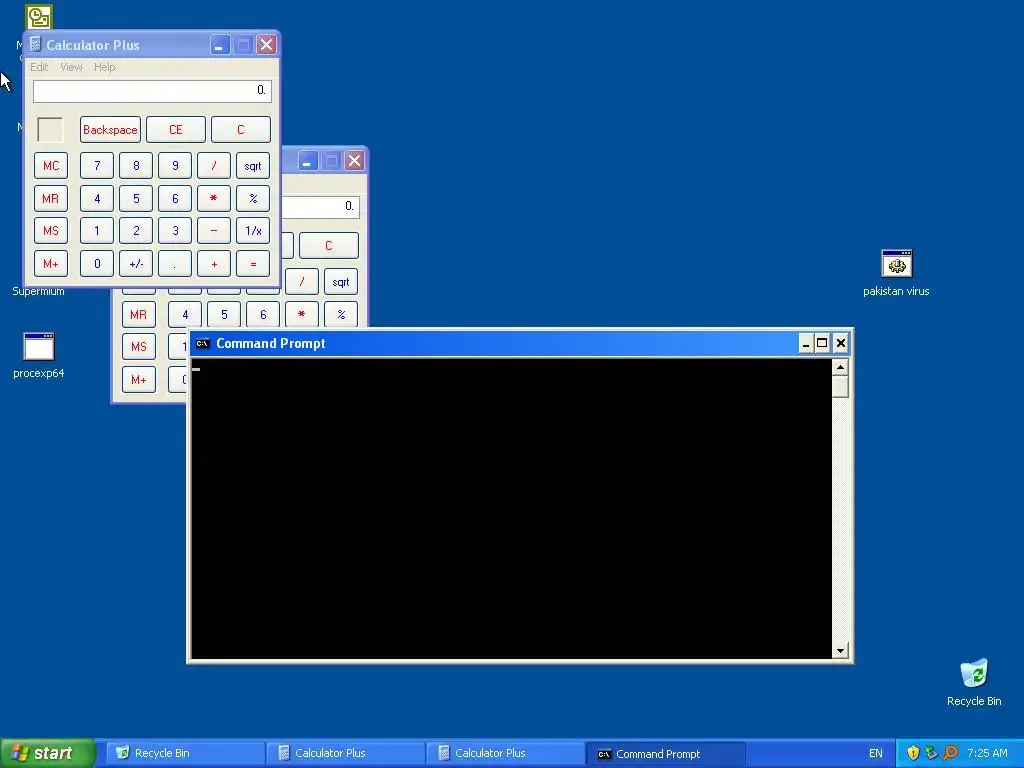Viewport: 1024px width, 768px height.
Task: Click digit 9 in front calculator
Action: point(175,166)
